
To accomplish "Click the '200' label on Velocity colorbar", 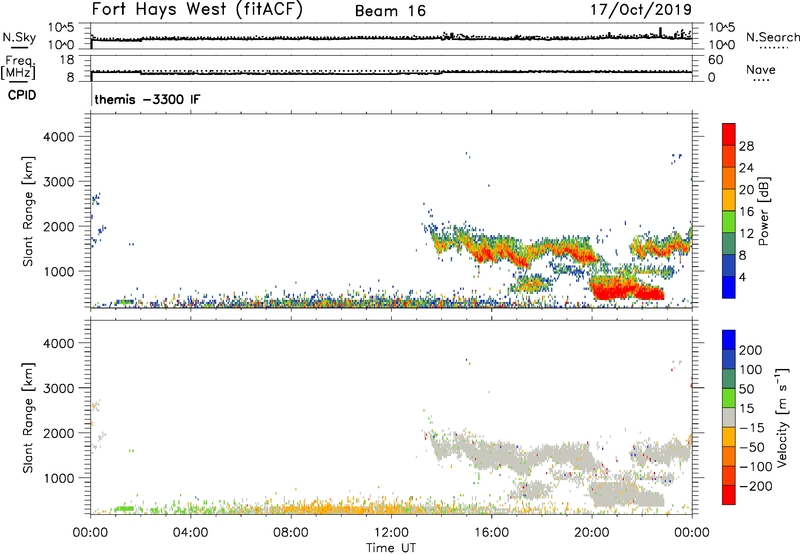I will pos(751,350).
